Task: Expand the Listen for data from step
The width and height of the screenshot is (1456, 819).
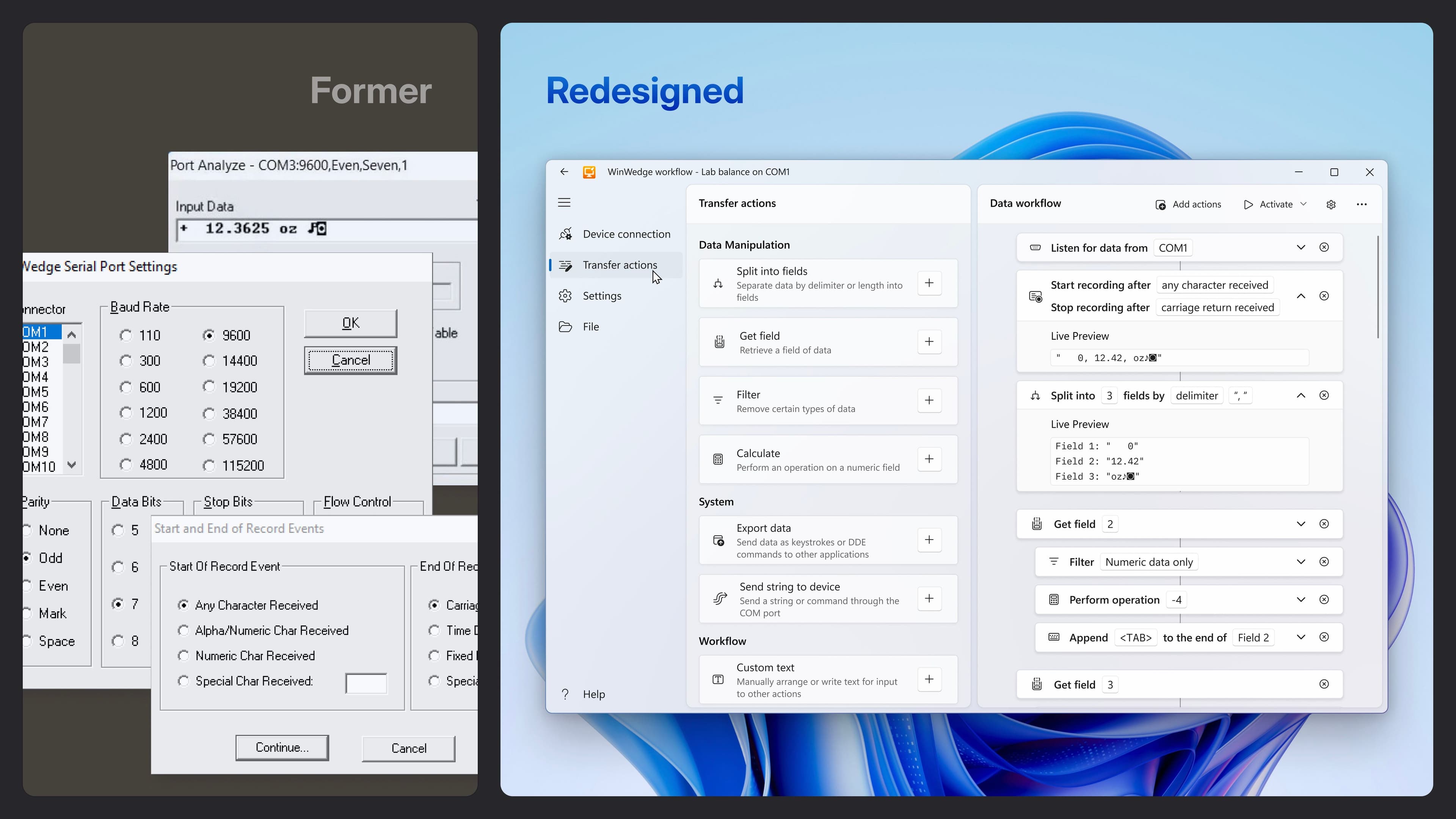Action: tap(1301, 248)
